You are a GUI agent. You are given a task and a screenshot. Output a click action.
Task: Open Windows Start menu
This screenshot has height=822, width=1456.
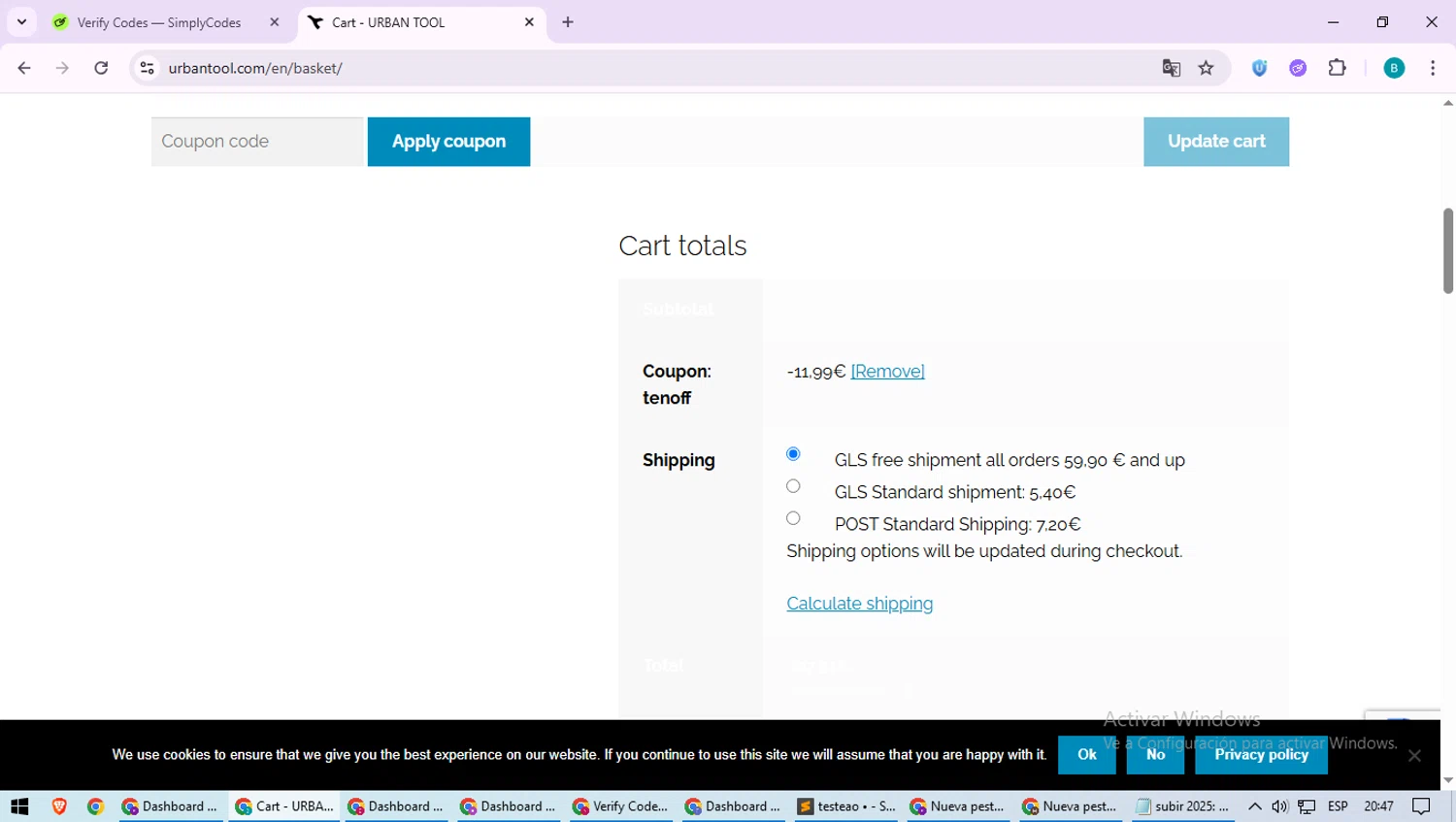coord(19,806)
